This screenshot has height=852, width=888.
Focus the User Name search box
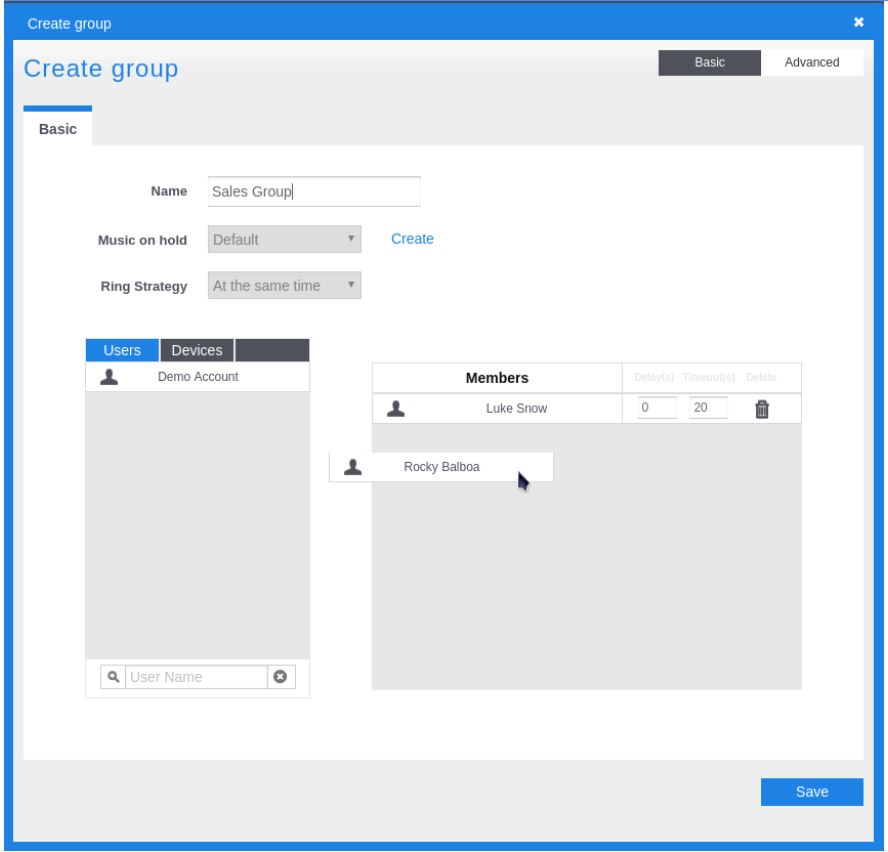(196, 677)
